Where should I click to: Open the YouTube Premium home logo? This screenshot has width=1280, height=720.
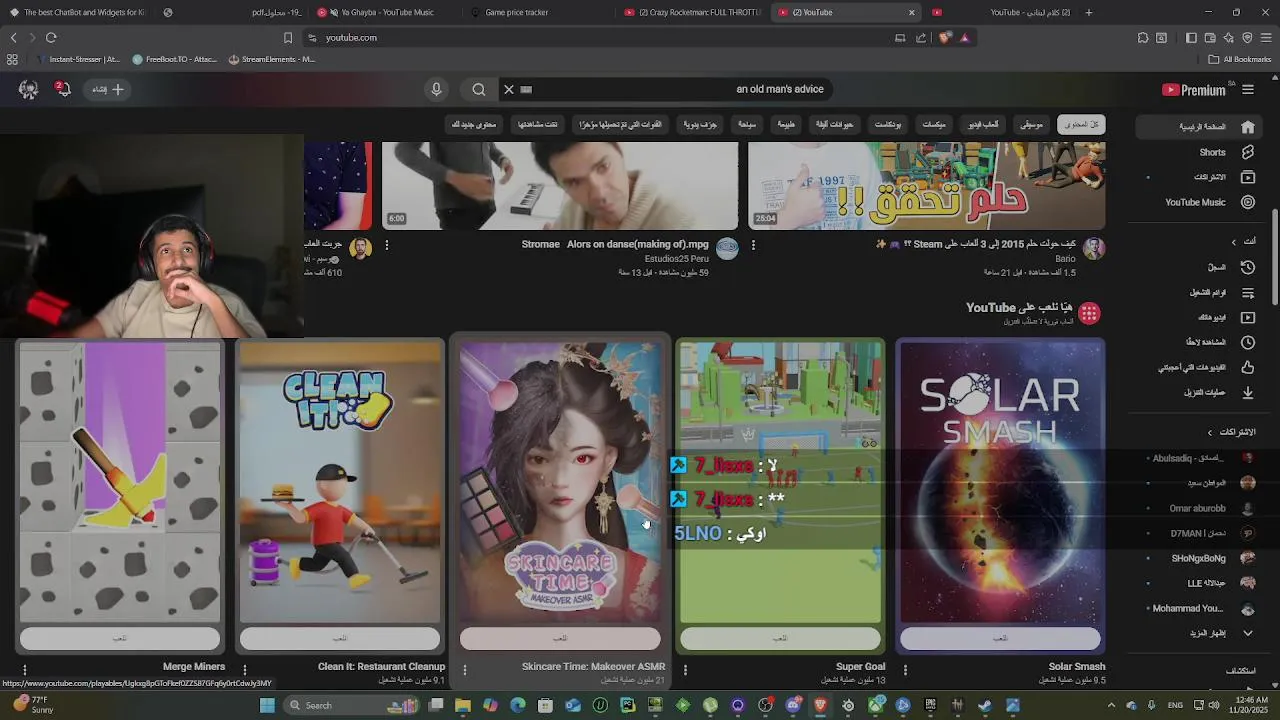click(x=1193, y=89)
